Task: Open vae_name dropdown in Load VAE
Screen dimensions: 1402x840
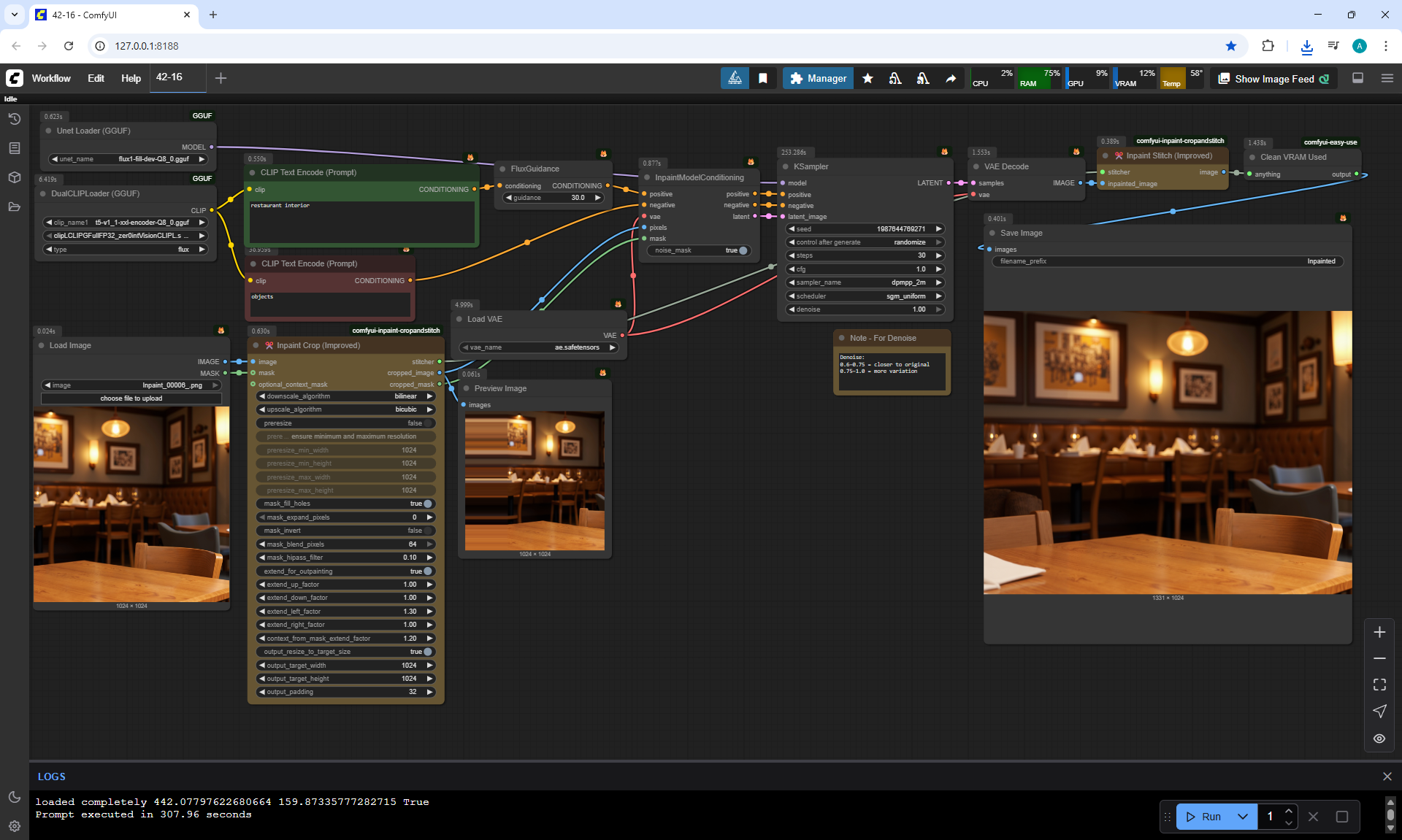Action: [539, 347]
